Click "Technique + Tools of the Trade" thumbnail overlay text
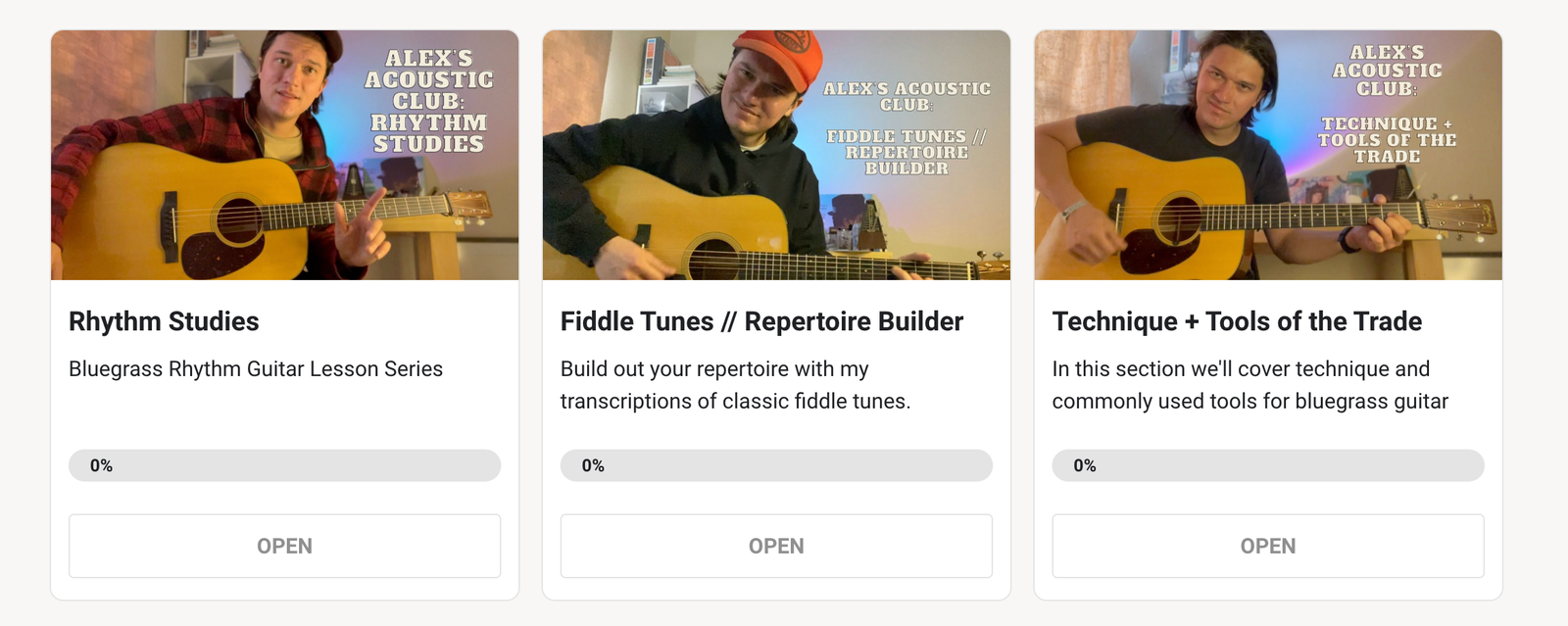 pyautogui.click(x=1387, y=139)
